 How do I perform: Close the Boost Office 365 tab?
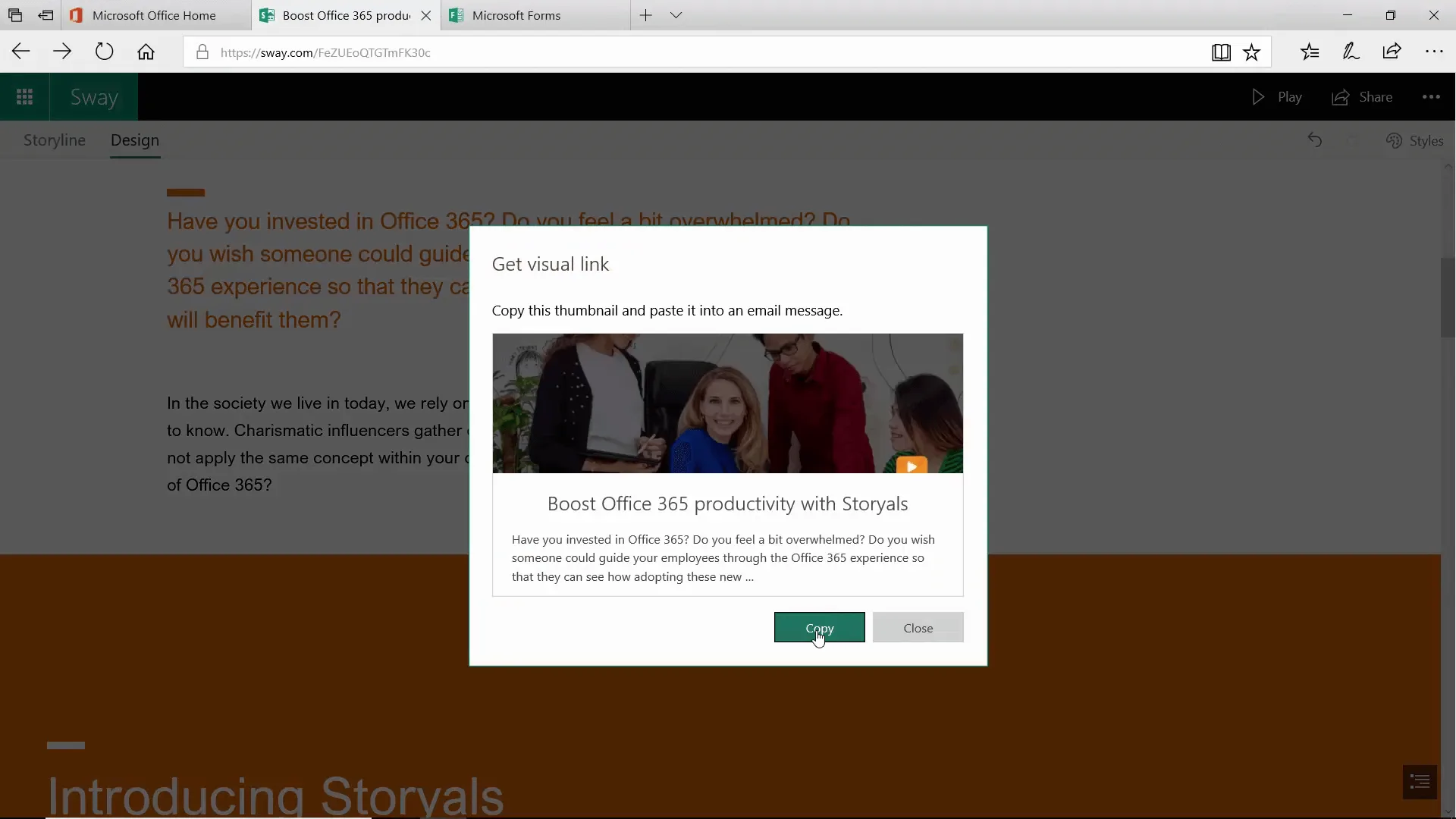point(426,15)
